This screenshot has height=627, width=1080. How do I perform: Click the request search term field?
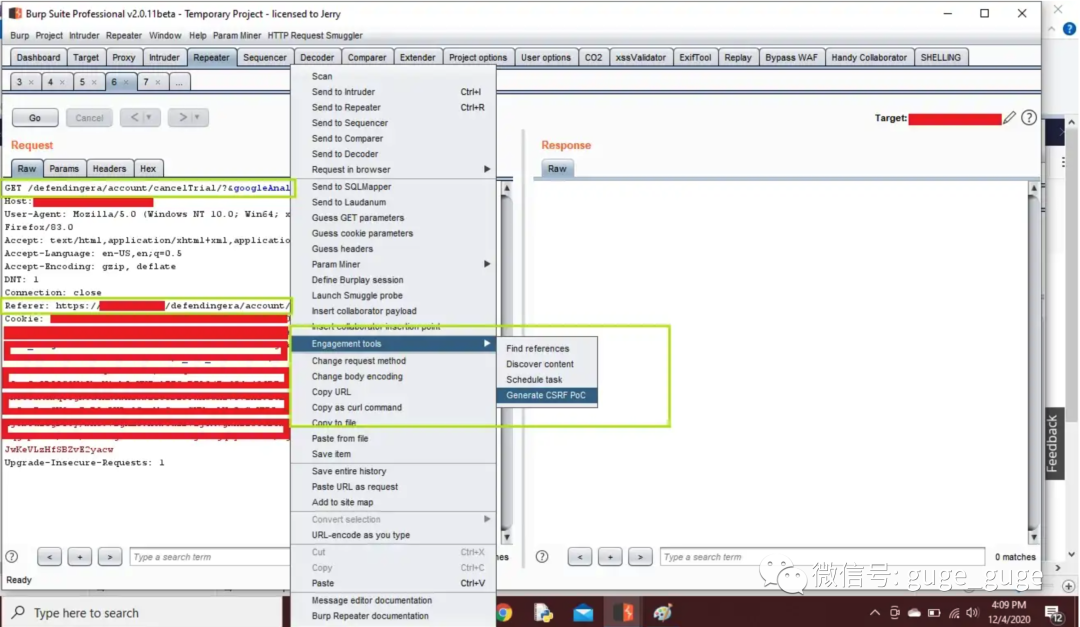coord(209,557)
